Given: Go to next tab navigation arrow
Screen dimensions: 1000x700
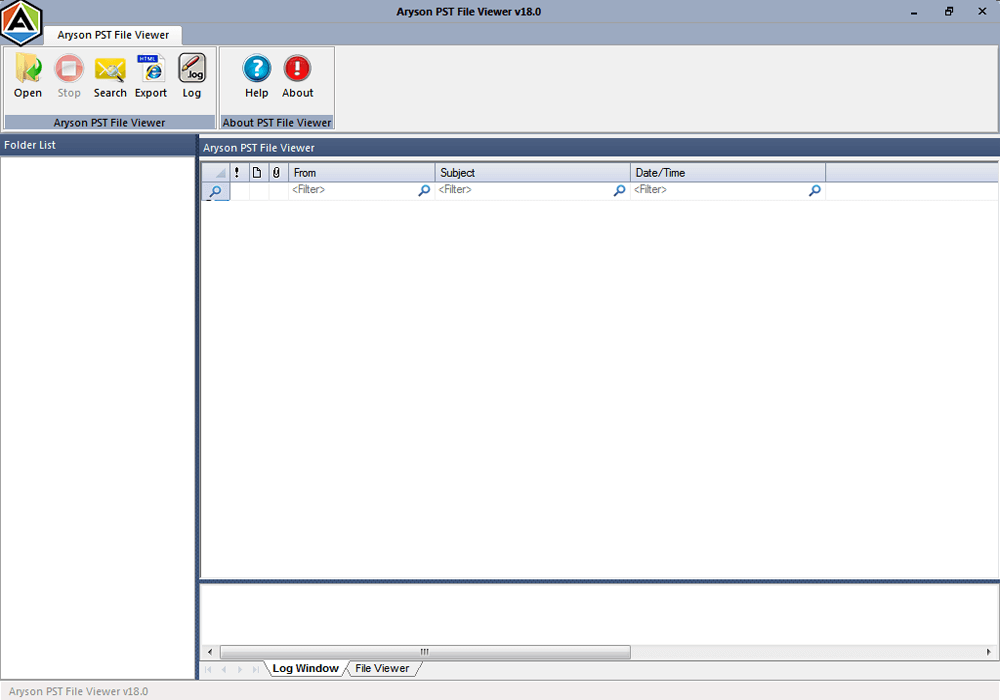Looking at the screenshot, I should pyautogui.click(x=240, y=669).
